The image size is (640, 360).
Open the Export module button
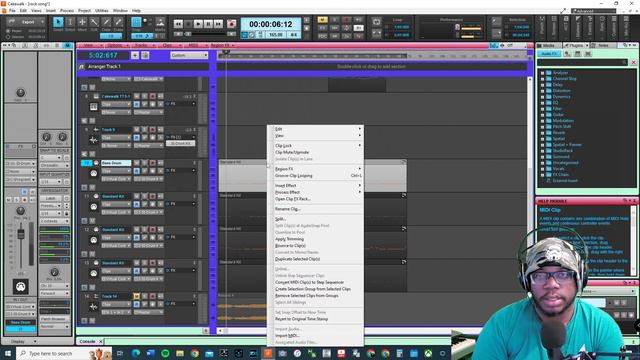click(26, 22)
